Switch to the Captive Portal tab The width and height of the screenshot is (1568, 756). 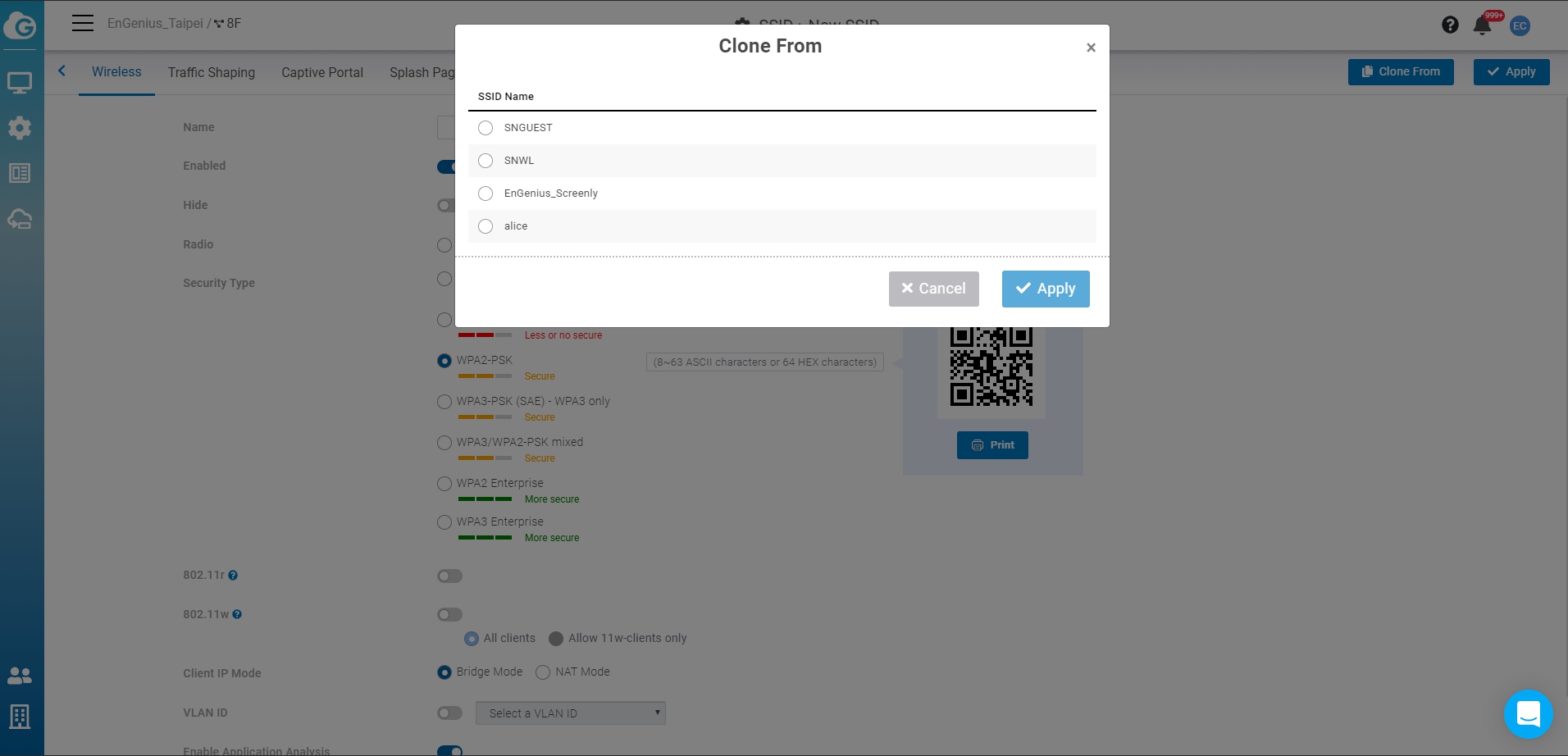click(322, 72)
